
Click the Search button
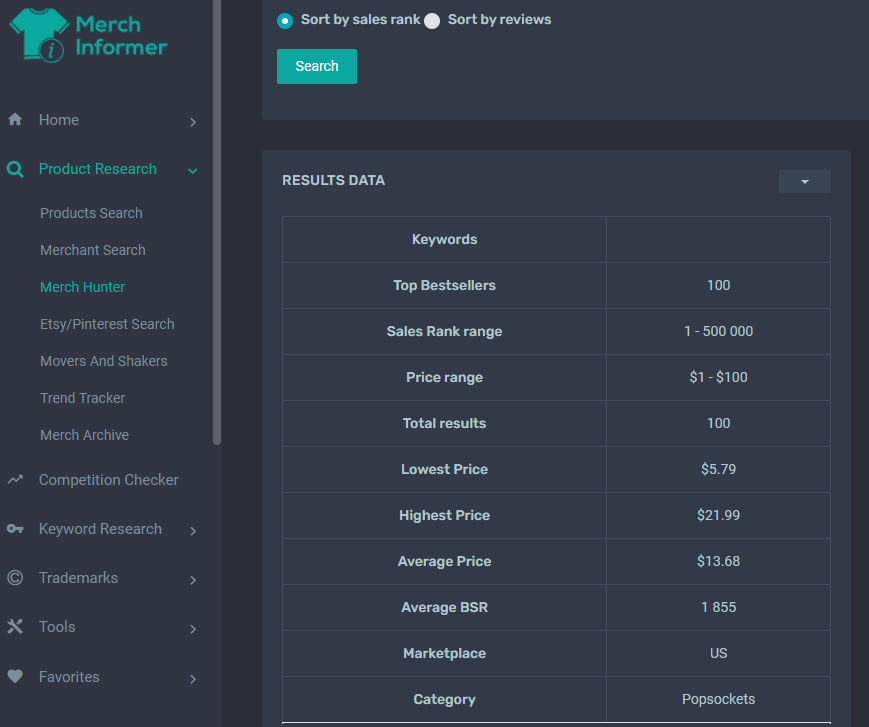[317, 66]
